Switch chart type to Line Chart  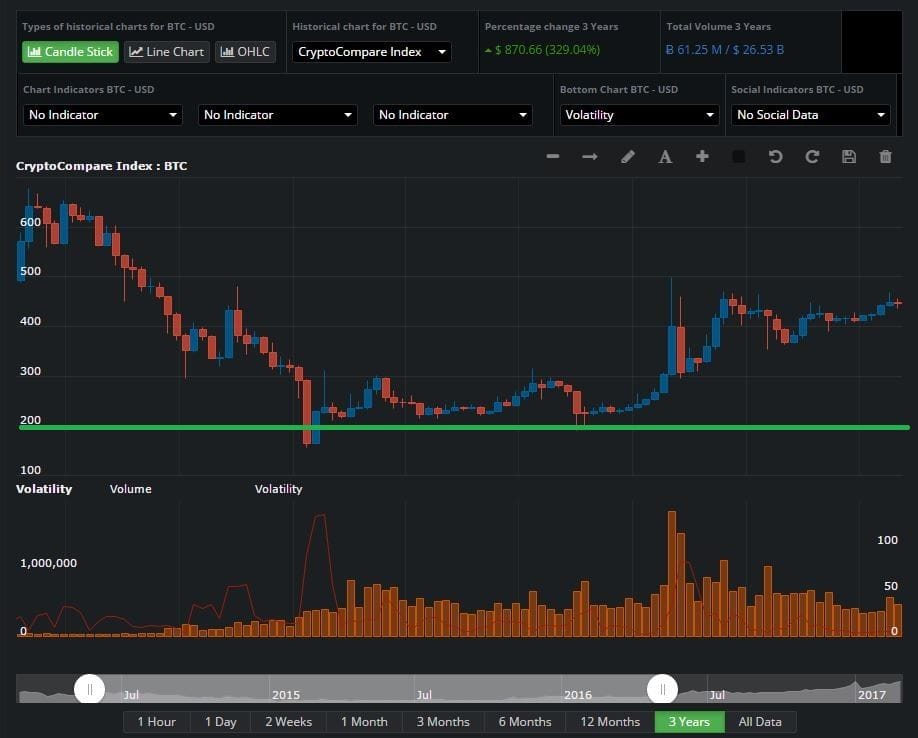coord(166,51)
